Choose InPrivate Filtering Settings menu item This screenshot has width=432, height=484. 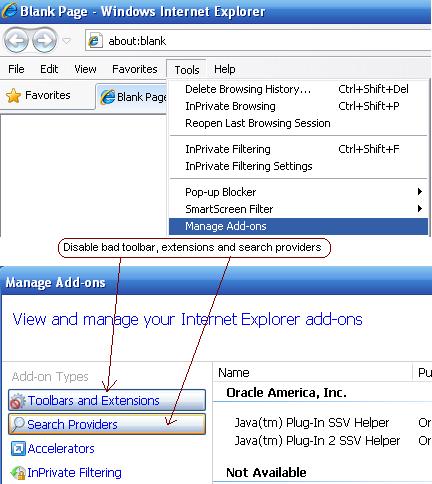click(298, 166)
